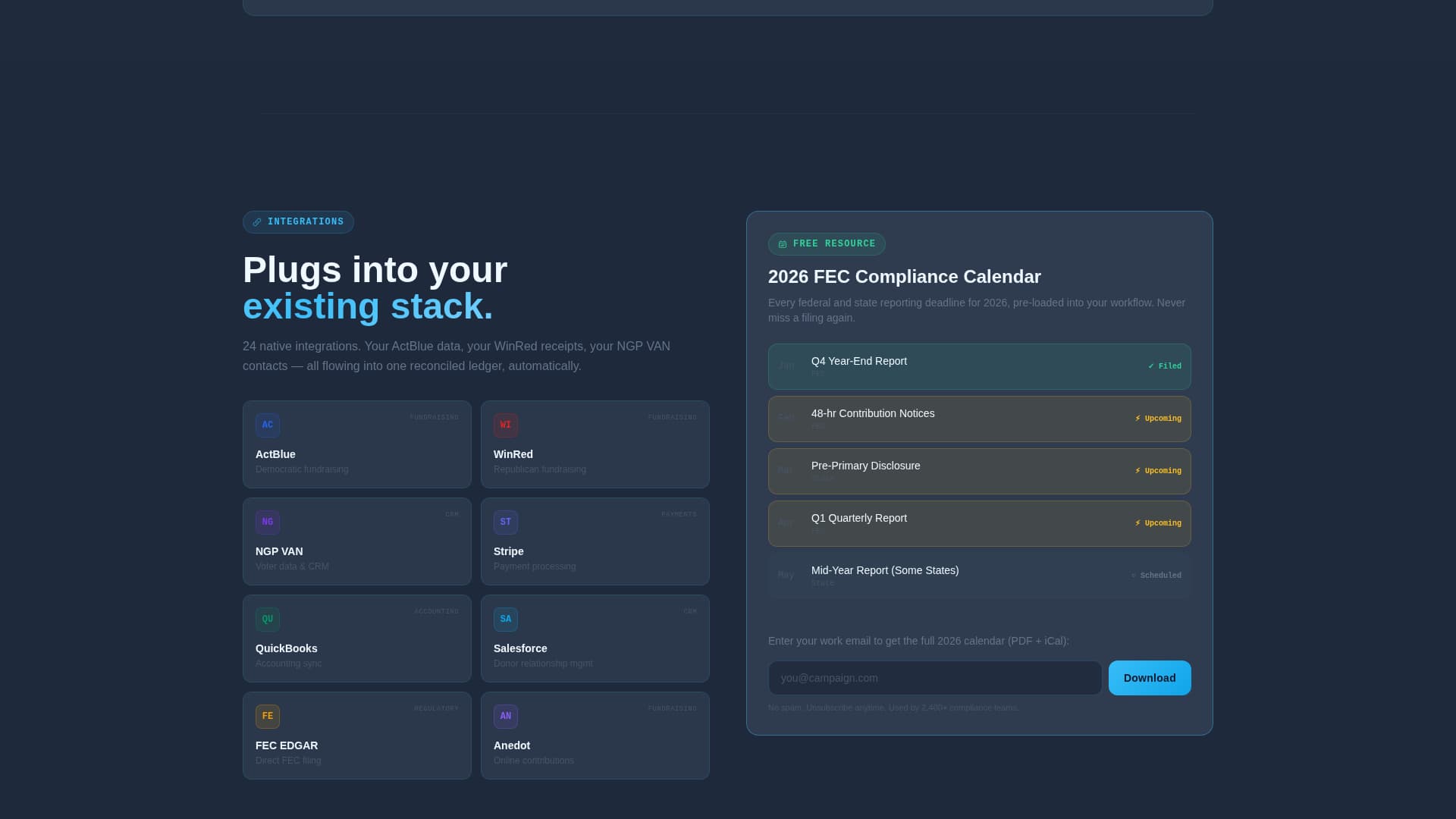1456x819 pixels.
Task: Click the REGULATORY tag on FEC EDGAR card
Action: tap(437, 709)
